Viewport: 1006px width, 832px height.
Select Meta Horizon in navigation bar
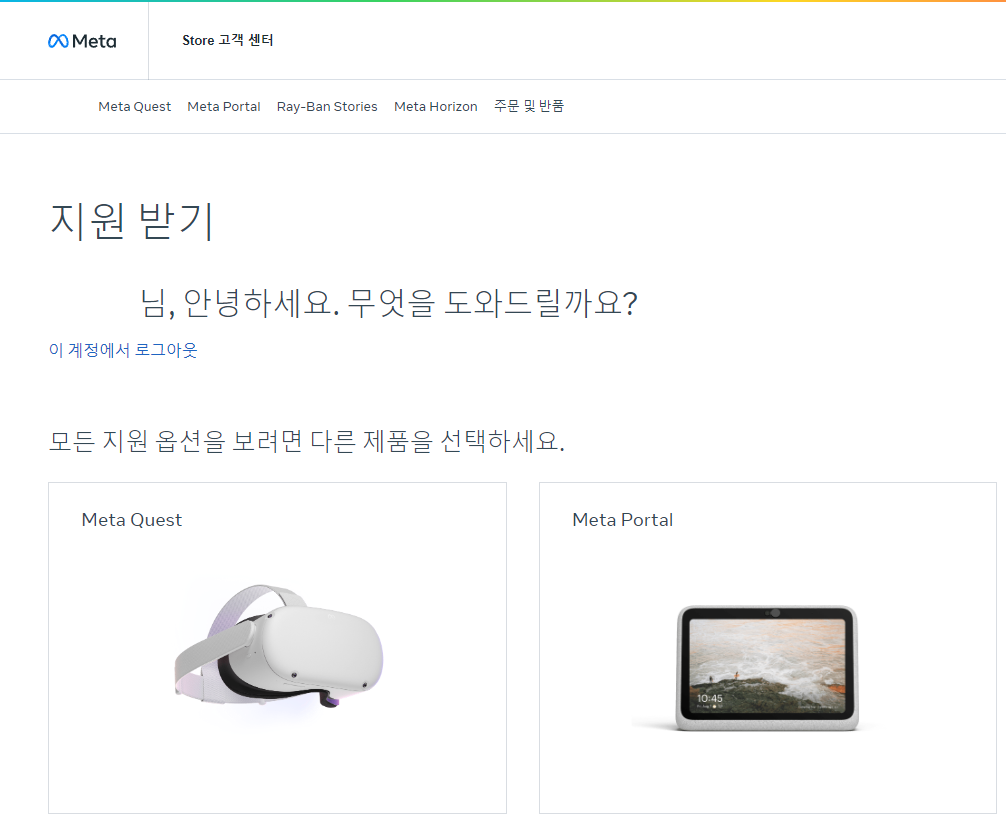(436, 106)
